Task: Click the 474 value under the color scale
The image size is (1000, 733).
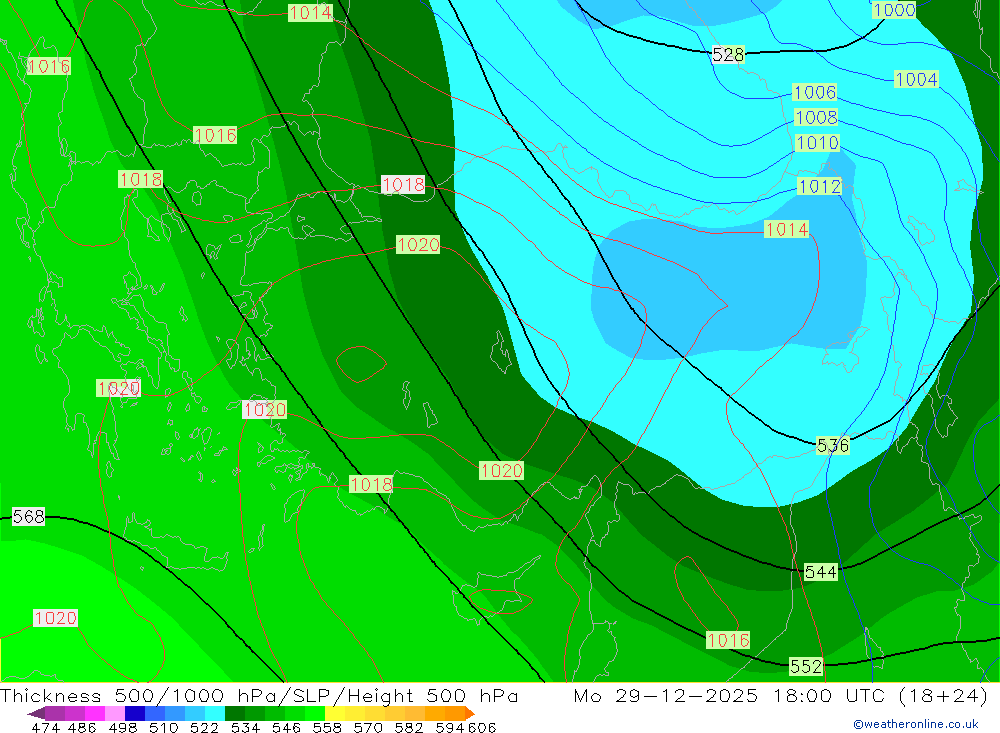Action: tap(45, 727)
